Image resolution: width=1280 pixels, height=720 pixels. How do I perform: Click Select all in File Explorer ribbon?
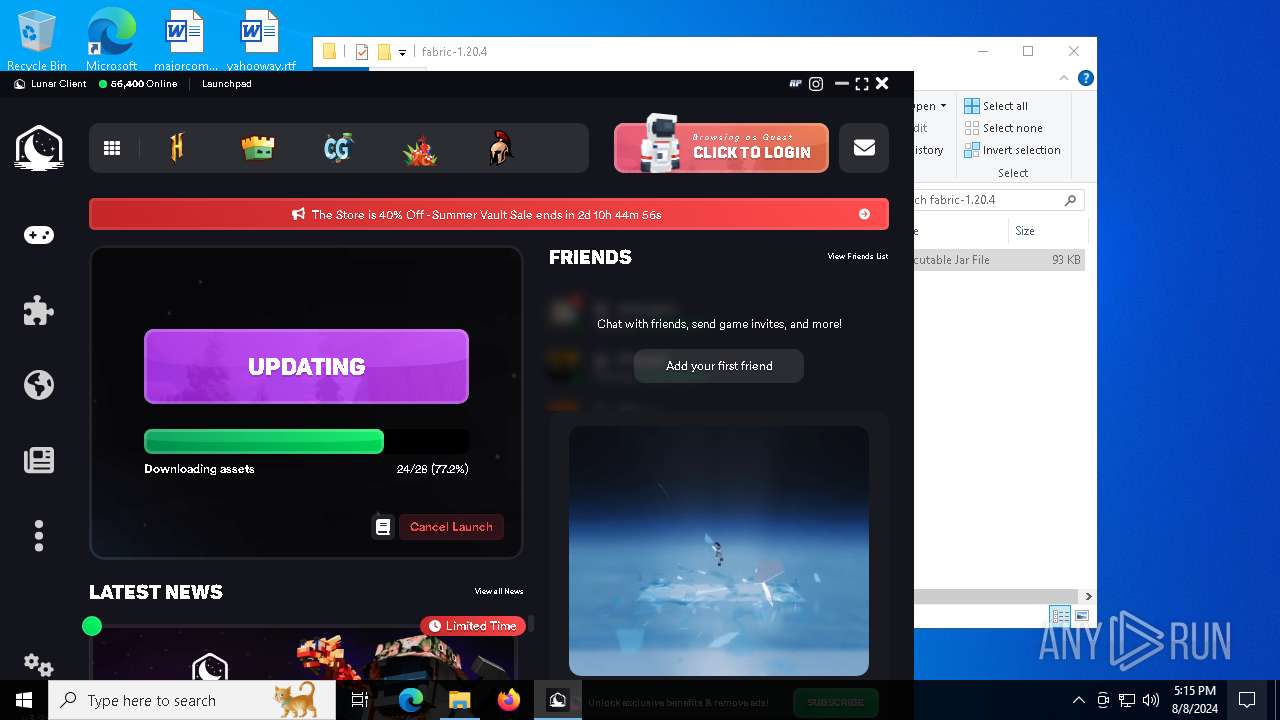(x=996, y=106)
